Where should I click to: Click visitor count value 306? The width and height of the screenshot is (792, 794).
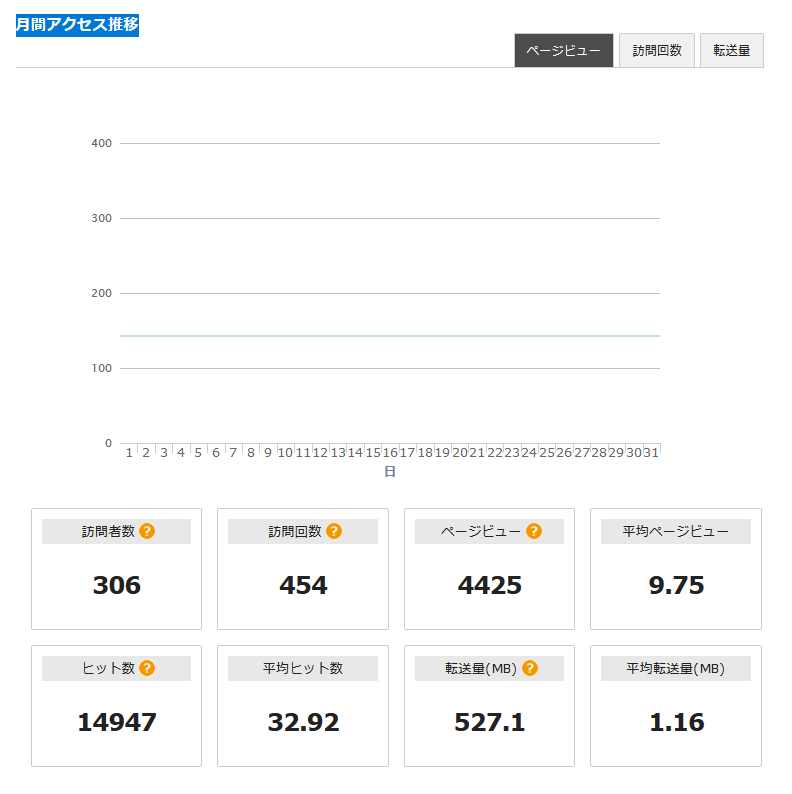coord(117,585)
